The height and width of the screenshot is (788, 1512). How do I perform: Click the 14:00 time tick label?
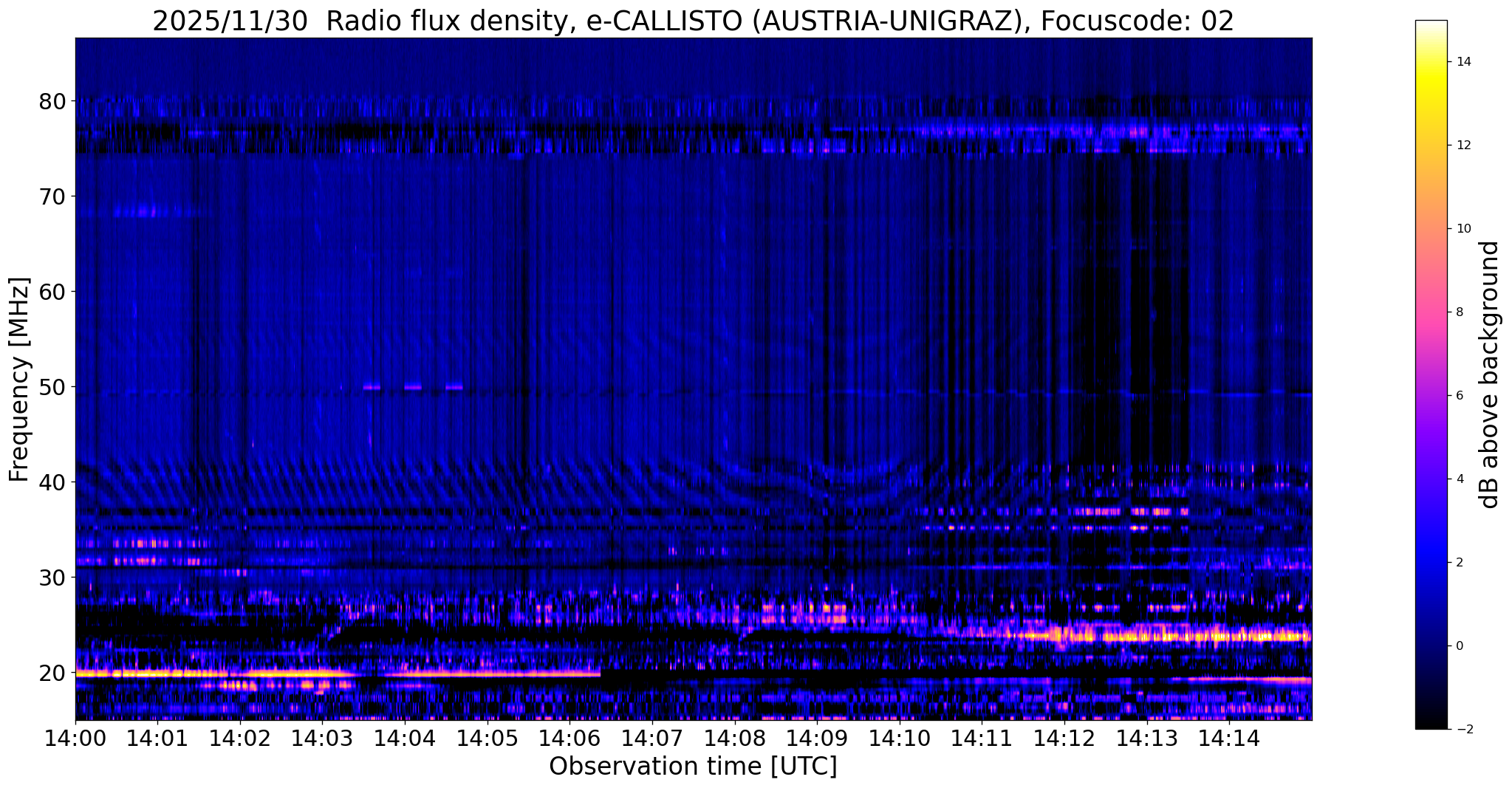75,737
